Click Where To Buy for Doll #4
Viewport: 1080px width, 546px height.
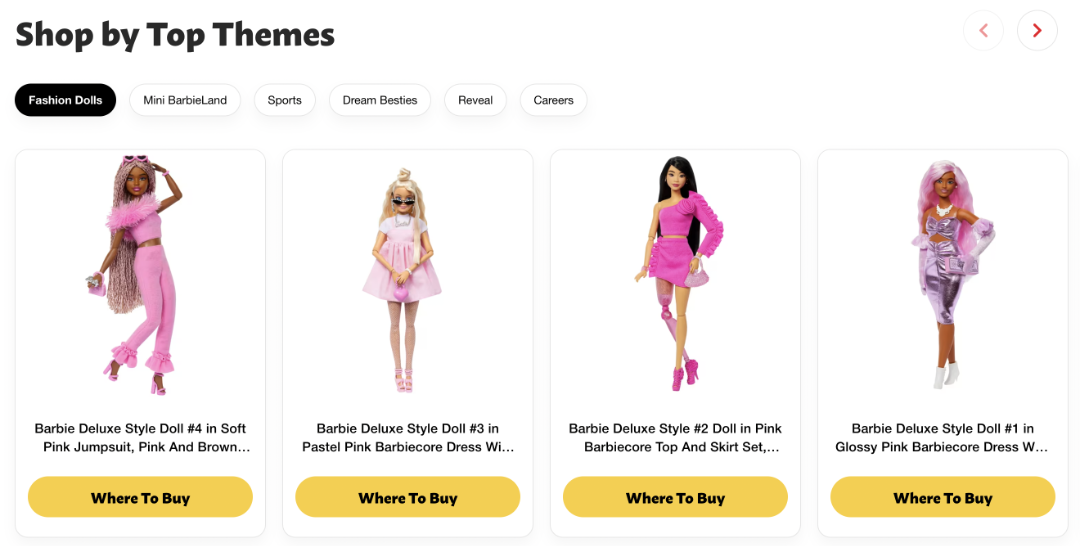click(140, 497)
